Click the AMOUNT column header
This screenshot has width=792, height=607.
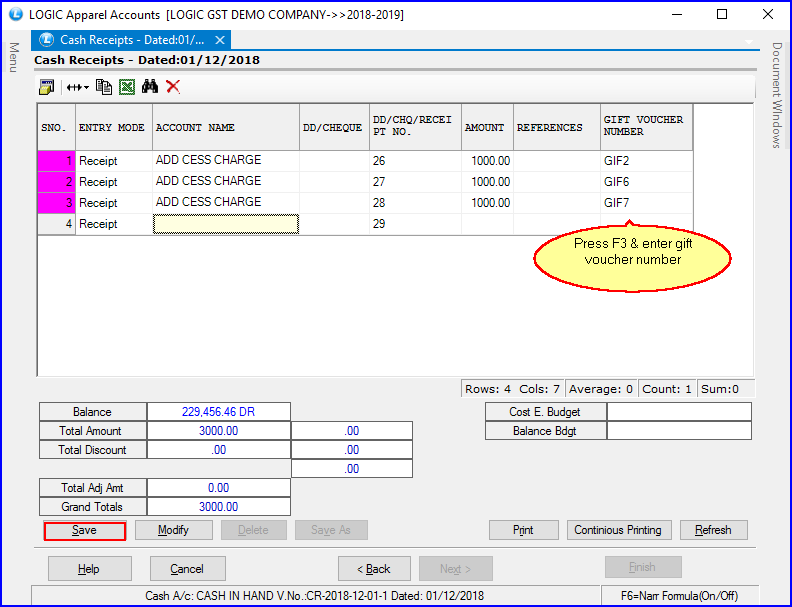pyautogui.click(x=487, y=127)
